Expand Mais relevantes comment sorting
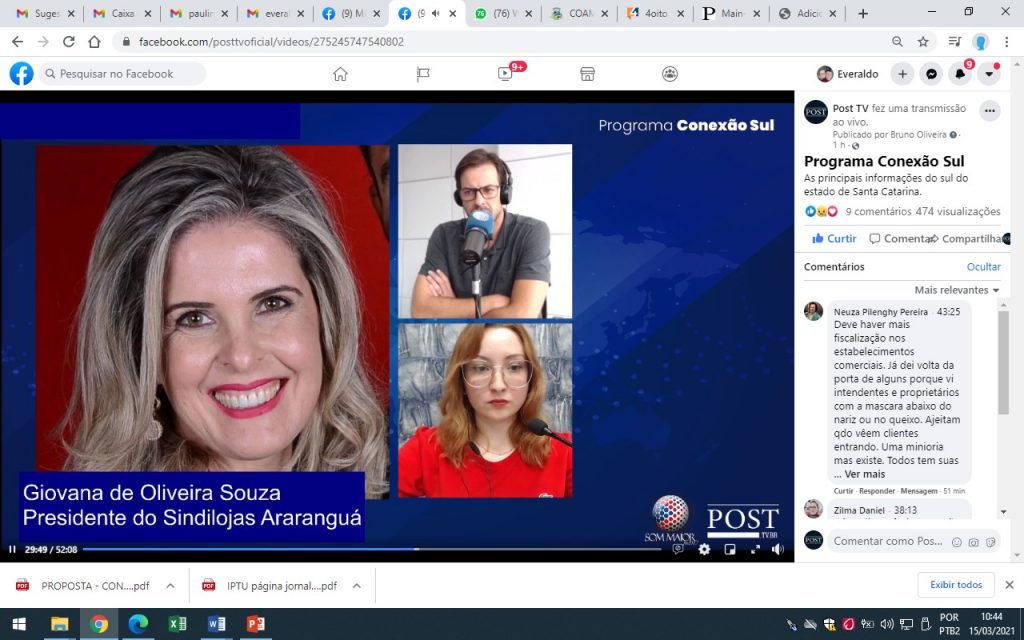1024x640 pixels. point(957,290)
